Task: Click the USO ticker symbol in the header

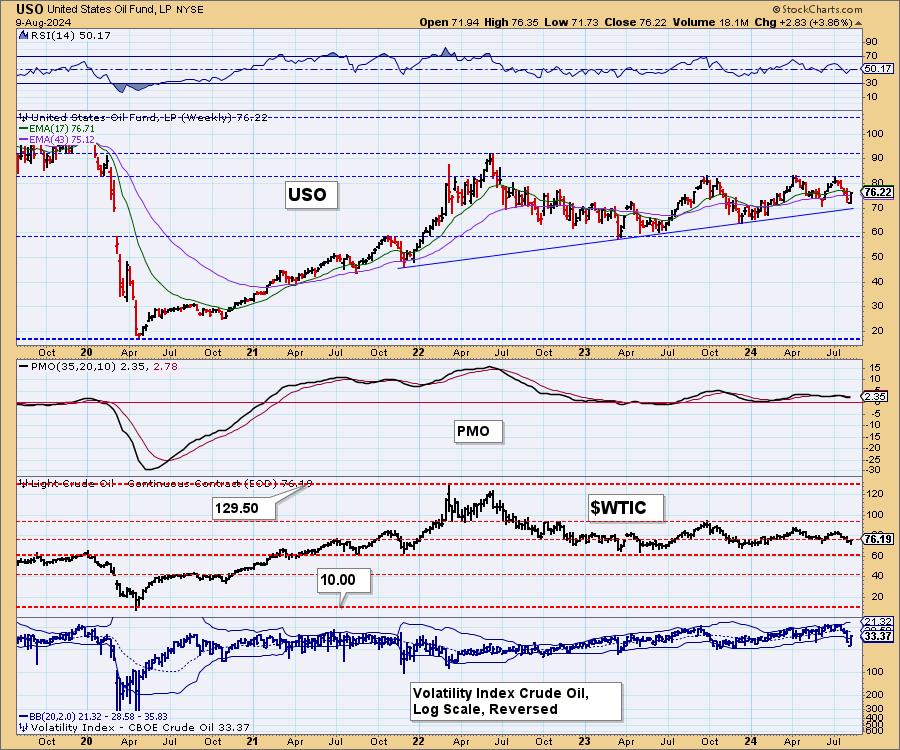Action: (30, 9)
